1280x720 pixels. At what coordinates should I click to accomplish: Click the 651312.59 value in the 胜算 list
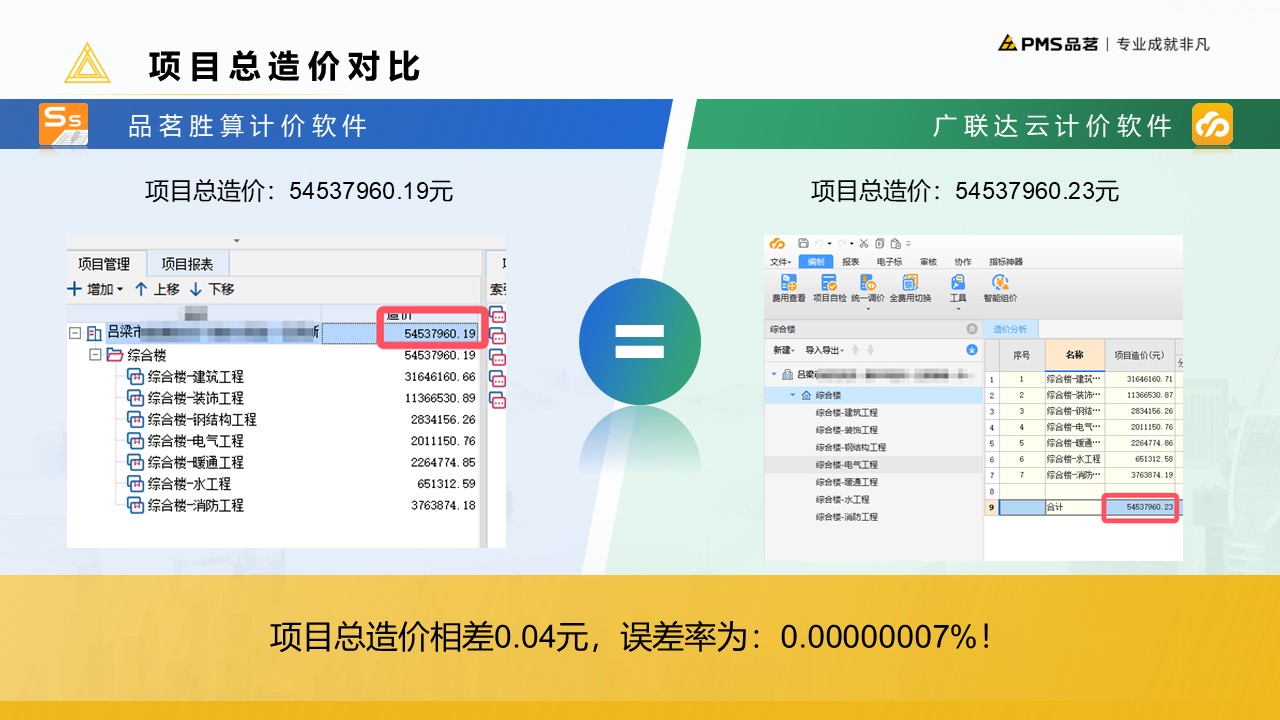[446, 484]
